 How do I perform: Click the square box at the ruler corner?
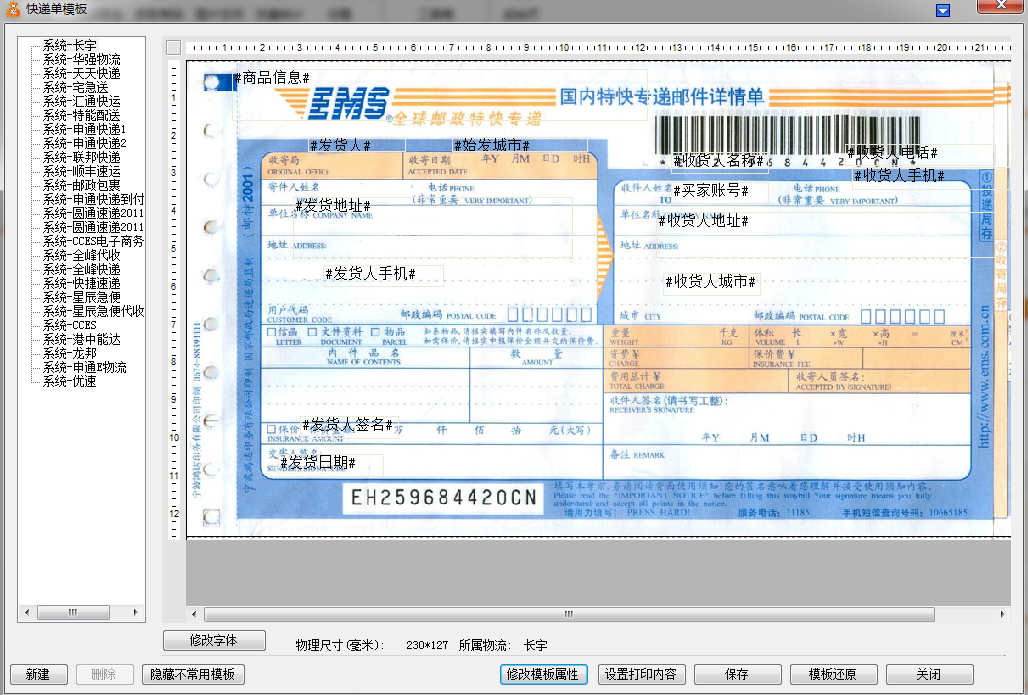[x=174, y=47]
